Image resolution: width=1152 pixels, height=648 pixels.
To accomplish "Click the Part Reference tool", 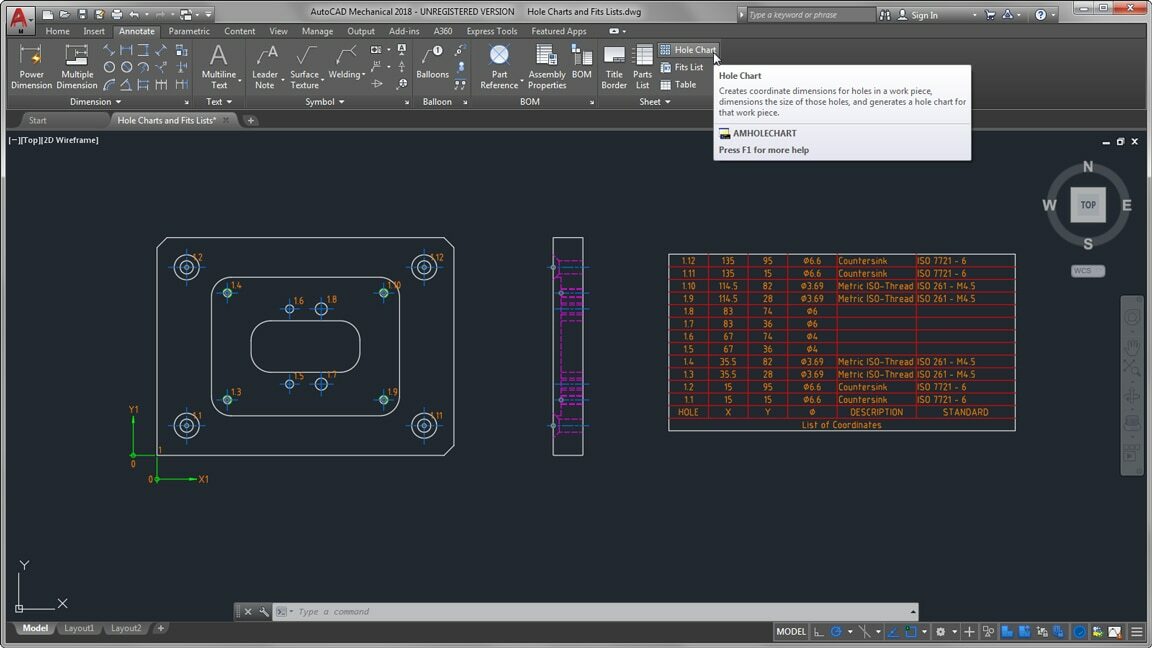I will tap(499, 67).
